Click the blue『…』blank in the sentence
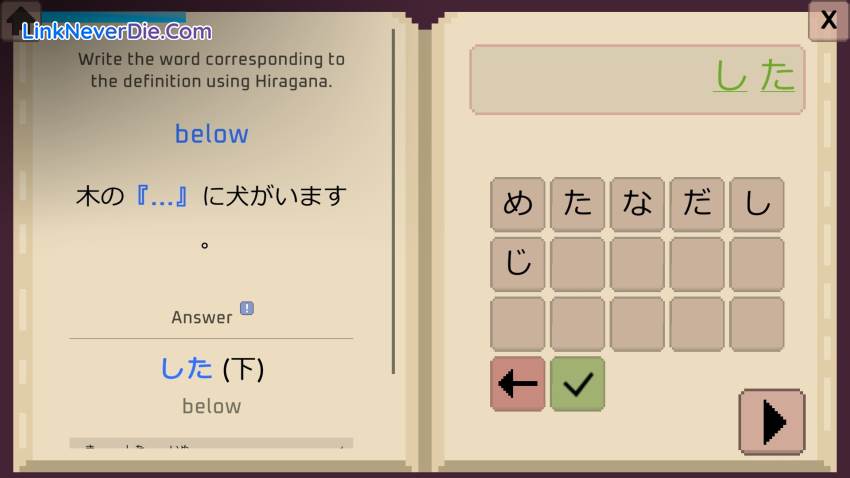The width and height of the screenshot is (850, 478). point(166,196)
